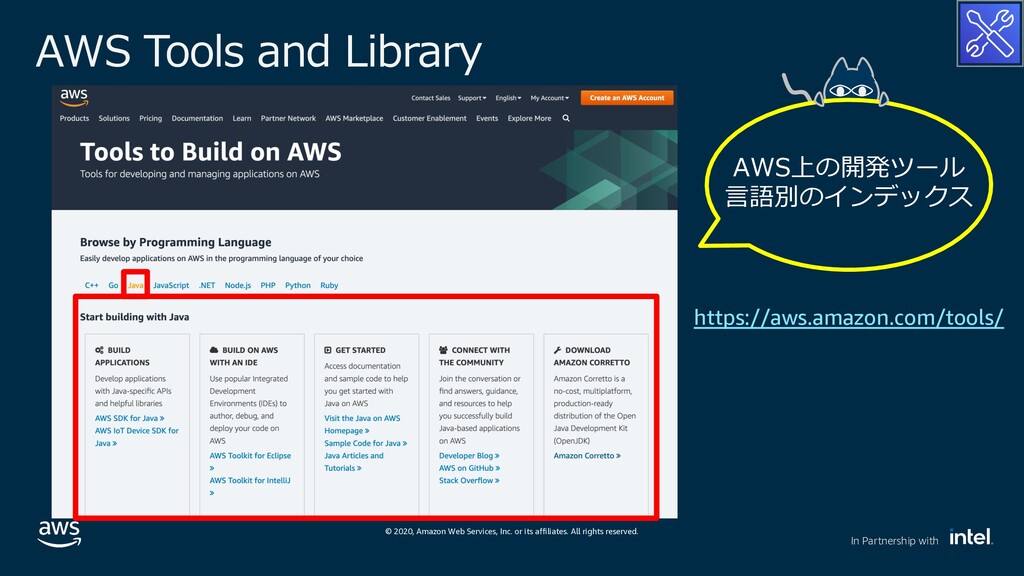Click the cloud icon beside Build on AWS

coord(214,350)
